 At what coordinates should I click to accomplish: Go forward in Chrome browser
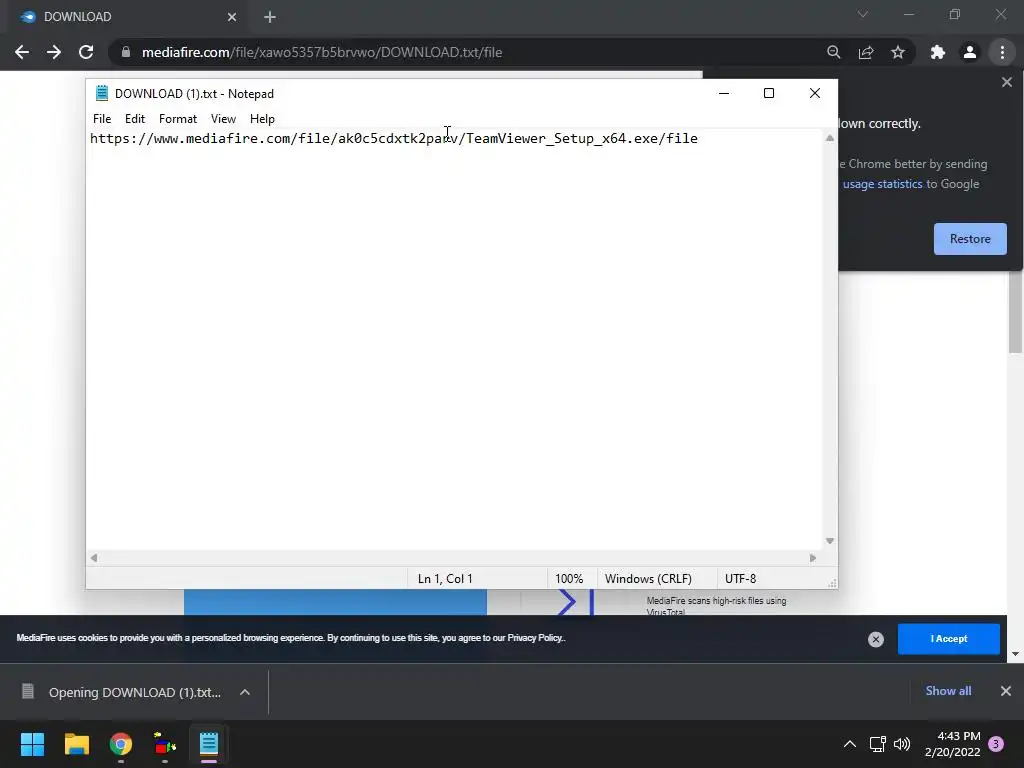54,52
